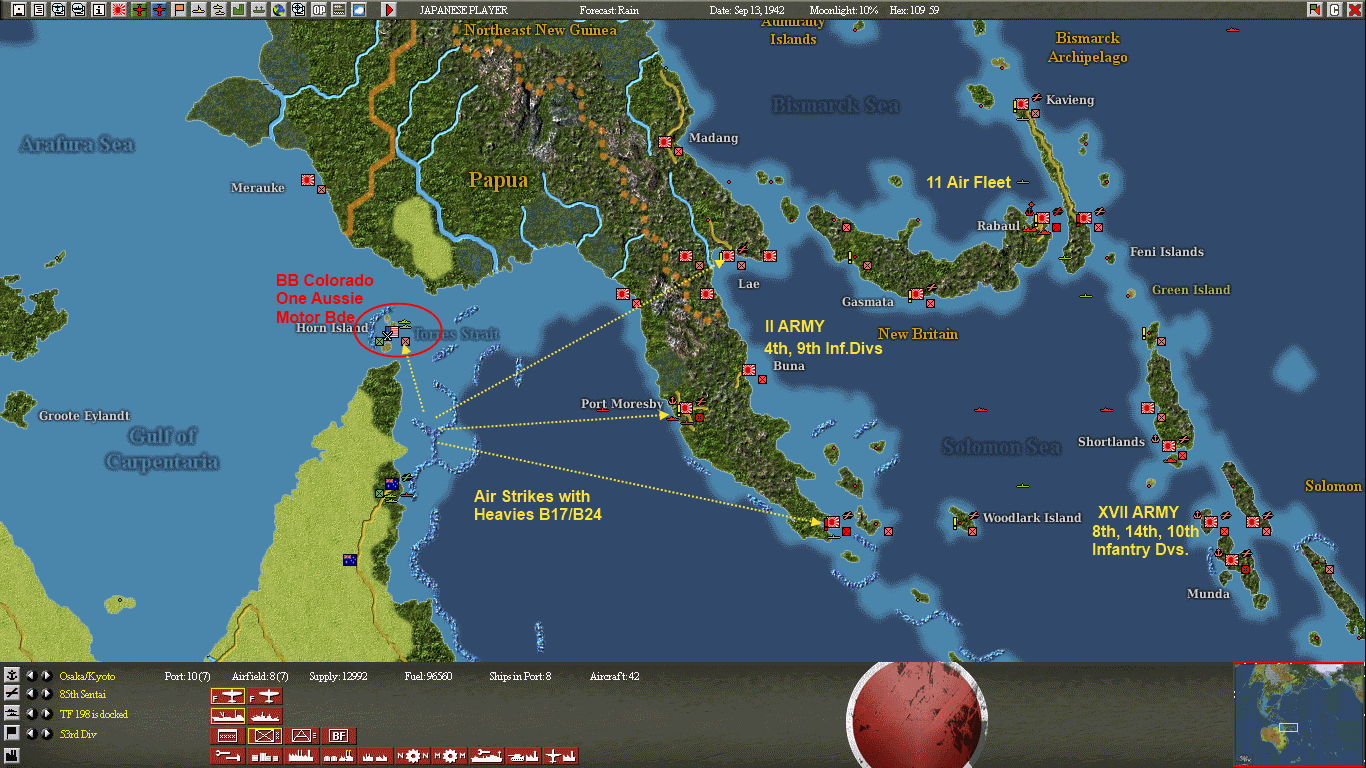Go to air group after 85th Sentai
The height and width of the screenshot is (768, 1366).
pyautogui.click(x=47, y=694)
